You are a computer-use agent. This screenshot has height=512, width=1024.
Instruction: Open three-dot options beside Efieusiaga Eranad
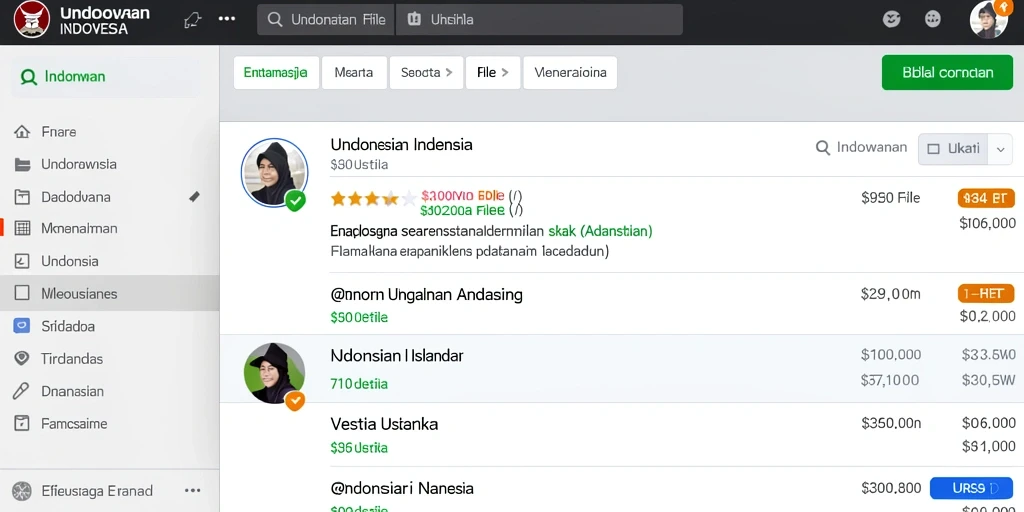point(193,490)
